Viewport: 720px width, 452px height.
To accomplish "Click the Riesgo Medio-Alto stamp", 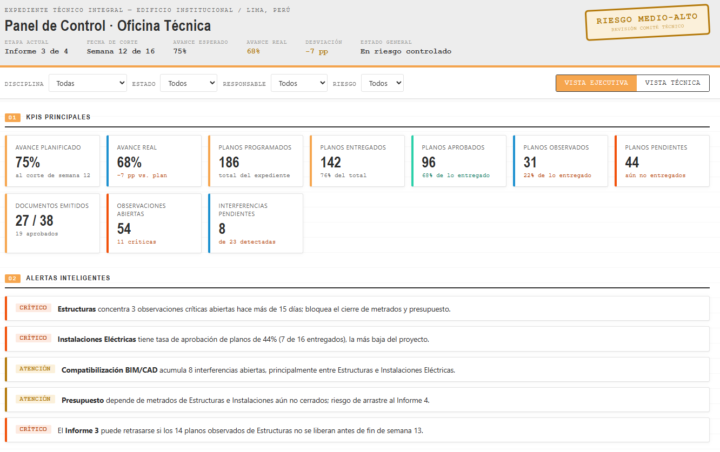I will pyautogui.click(x=647, y=23).
